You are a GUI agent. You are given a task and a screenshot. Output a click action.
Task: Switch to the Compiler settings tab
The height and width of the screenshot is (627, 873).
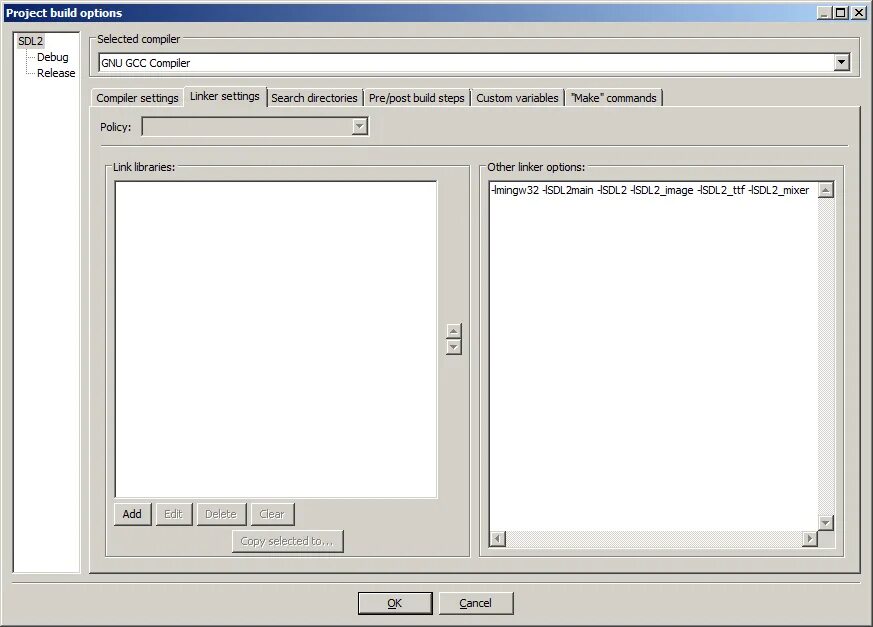tap(137, 98)
